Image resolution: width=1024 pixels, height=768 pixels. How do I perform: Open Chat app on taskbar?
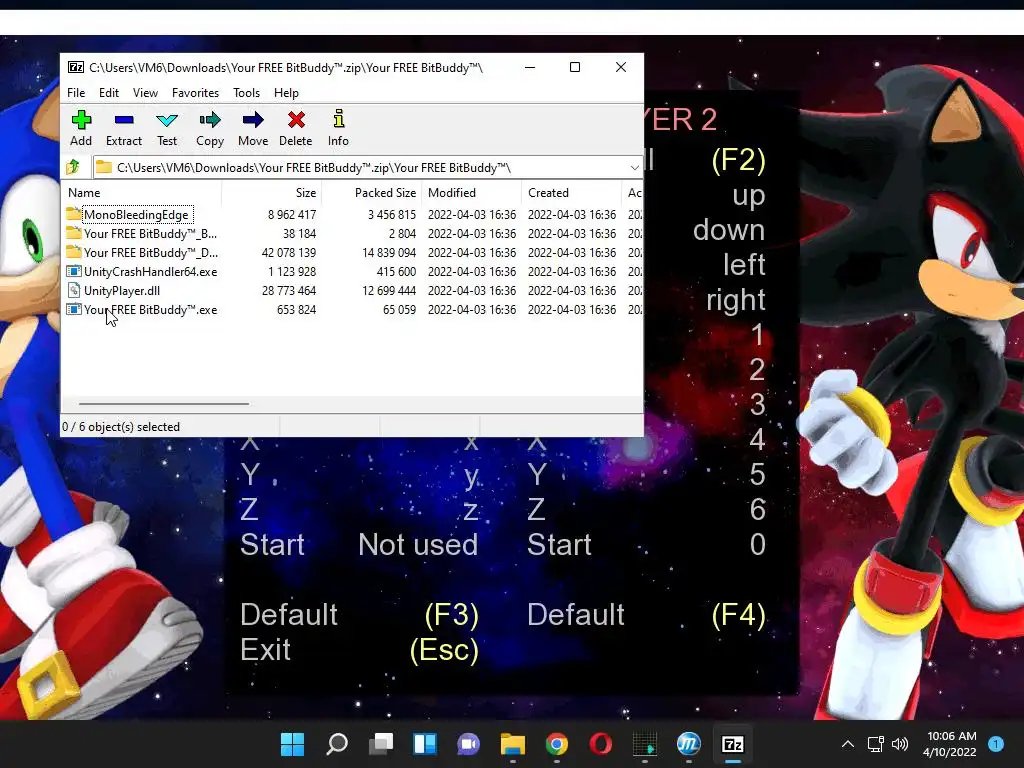[x=468, y=744]
